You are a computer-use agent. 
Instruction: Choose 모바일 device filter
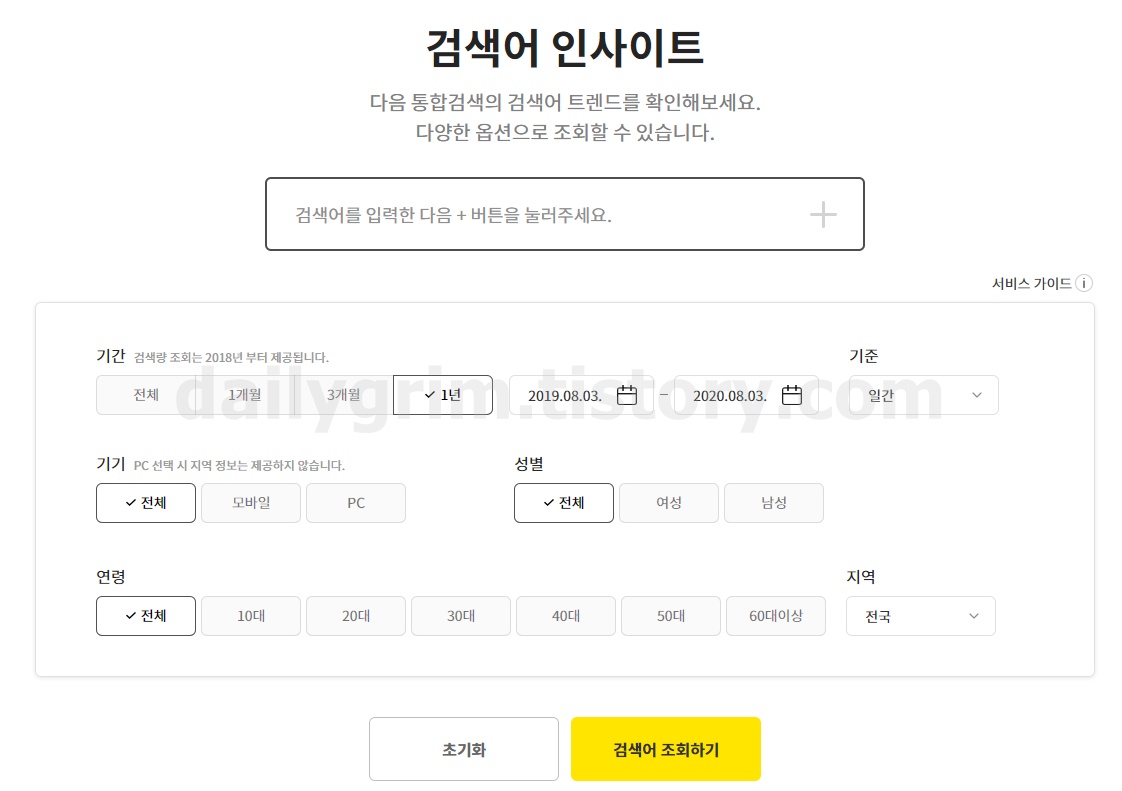[x=251, y=503]
